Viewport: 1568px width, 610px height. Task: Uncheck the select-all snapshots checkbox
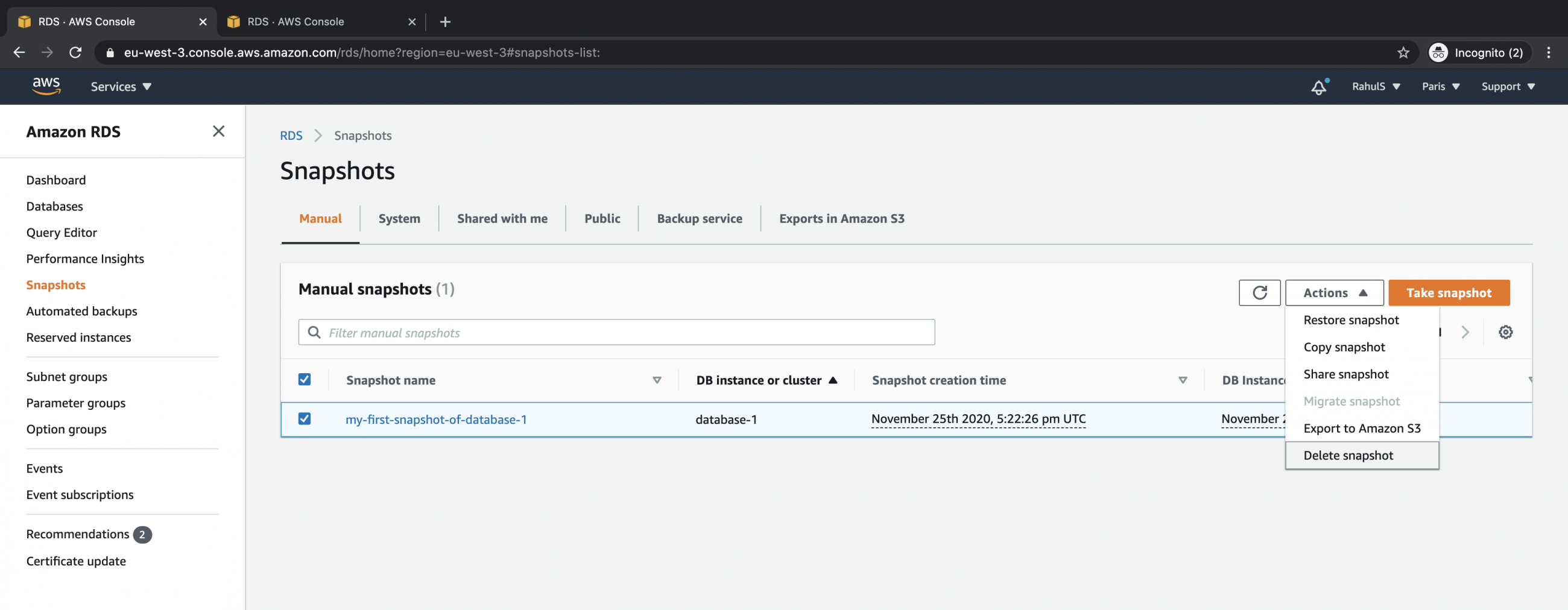(305, 379)
